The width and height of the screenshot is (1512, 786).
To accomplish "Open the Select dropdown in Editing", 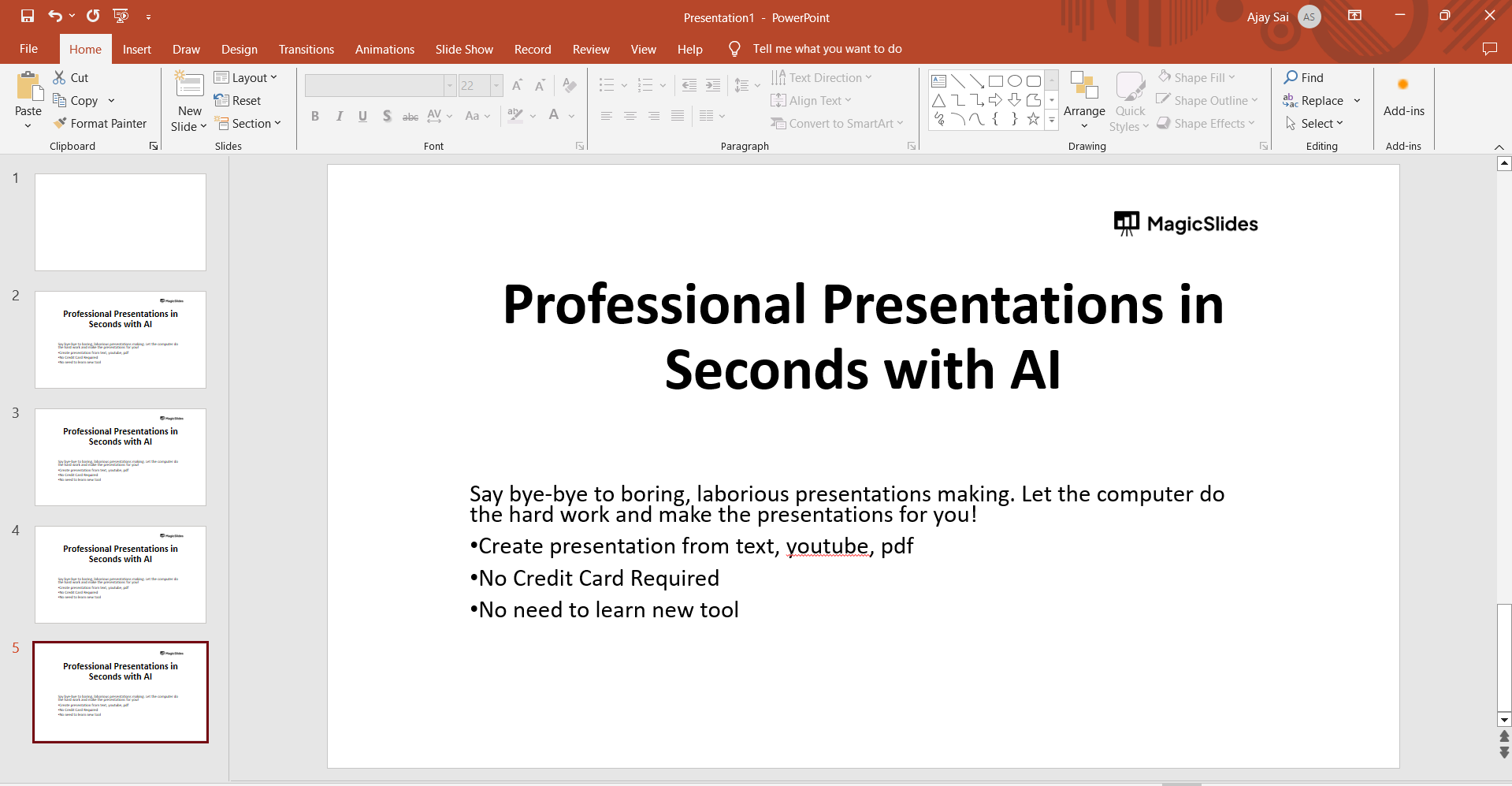I will tap(1315, 124).
